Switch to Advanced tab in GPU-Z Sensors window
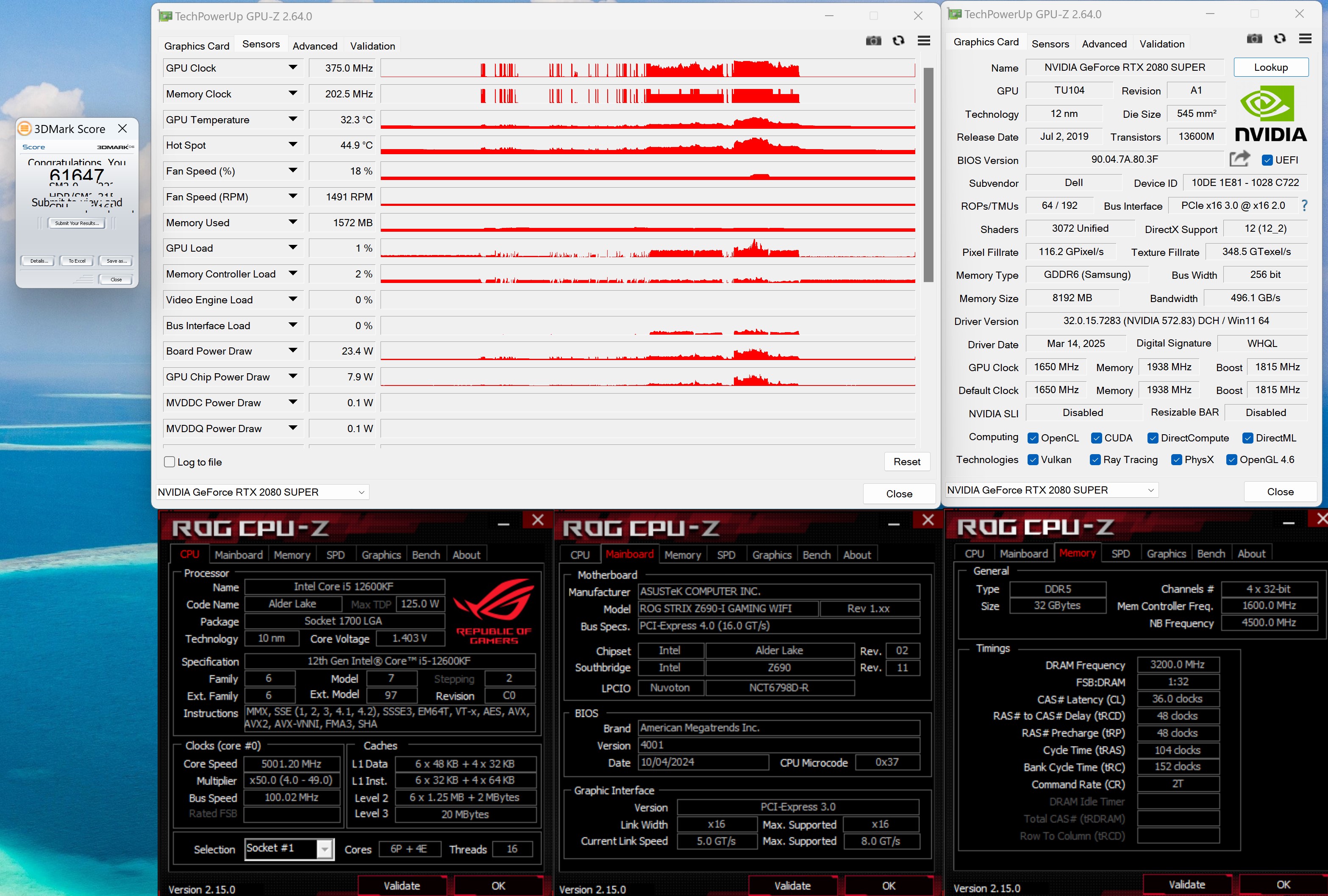Image resolution: width=1328 pixels, height=896 pixels. click(x=315, y=46)
